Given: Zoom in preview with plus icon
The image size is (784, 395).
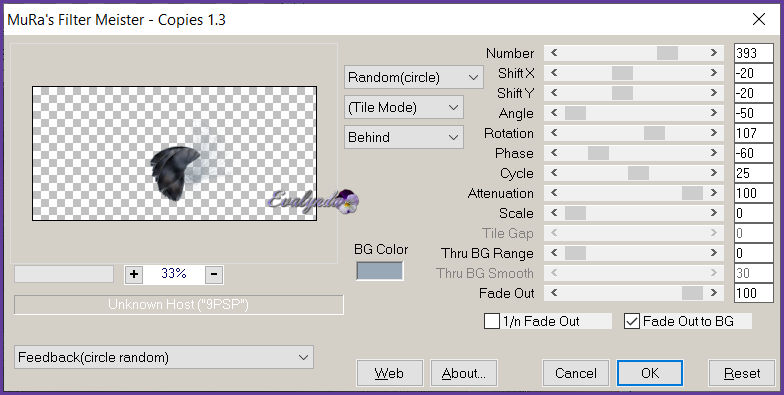Looking at the screenshot, I should [134, 274].
